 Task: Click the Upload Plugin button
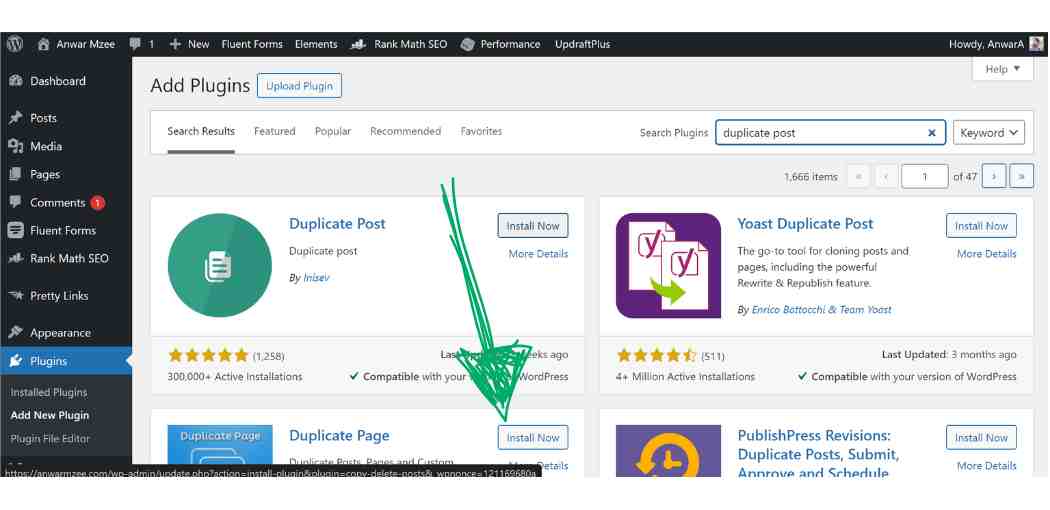[x=299, y=86]
